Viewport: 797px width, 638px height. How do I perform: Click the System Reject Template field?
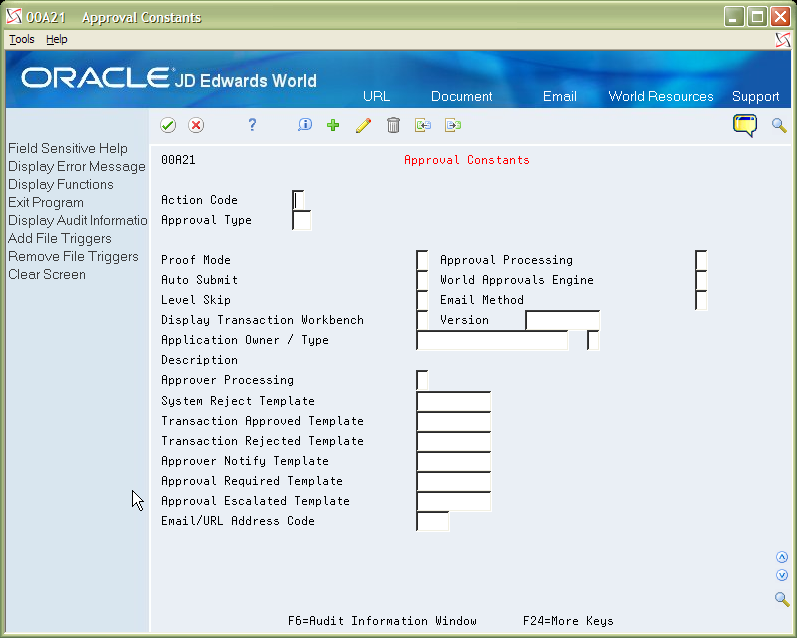(x=454, y=401)
